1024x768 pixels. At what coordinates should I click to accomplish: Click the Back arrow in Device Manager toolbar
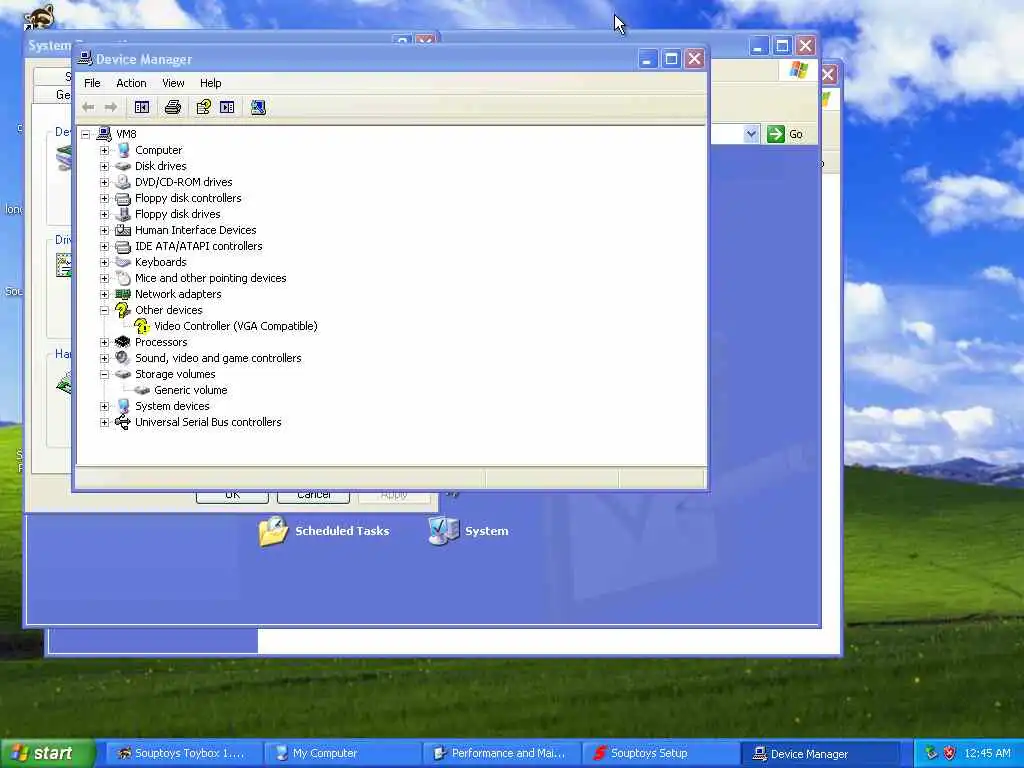coord(88,107)
